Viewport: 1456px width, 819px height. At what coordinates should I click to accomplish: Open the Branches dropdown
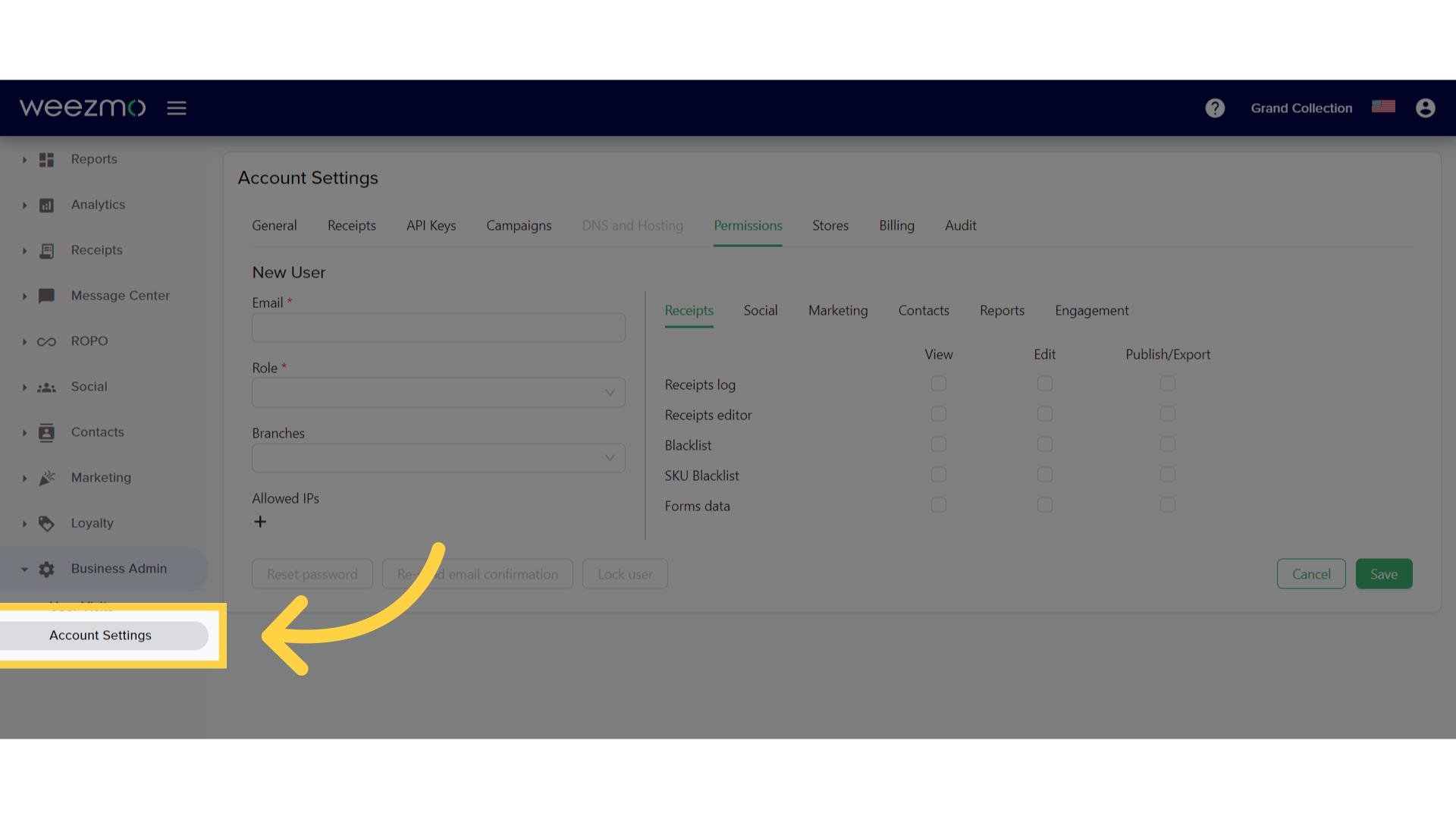(438, 458)
